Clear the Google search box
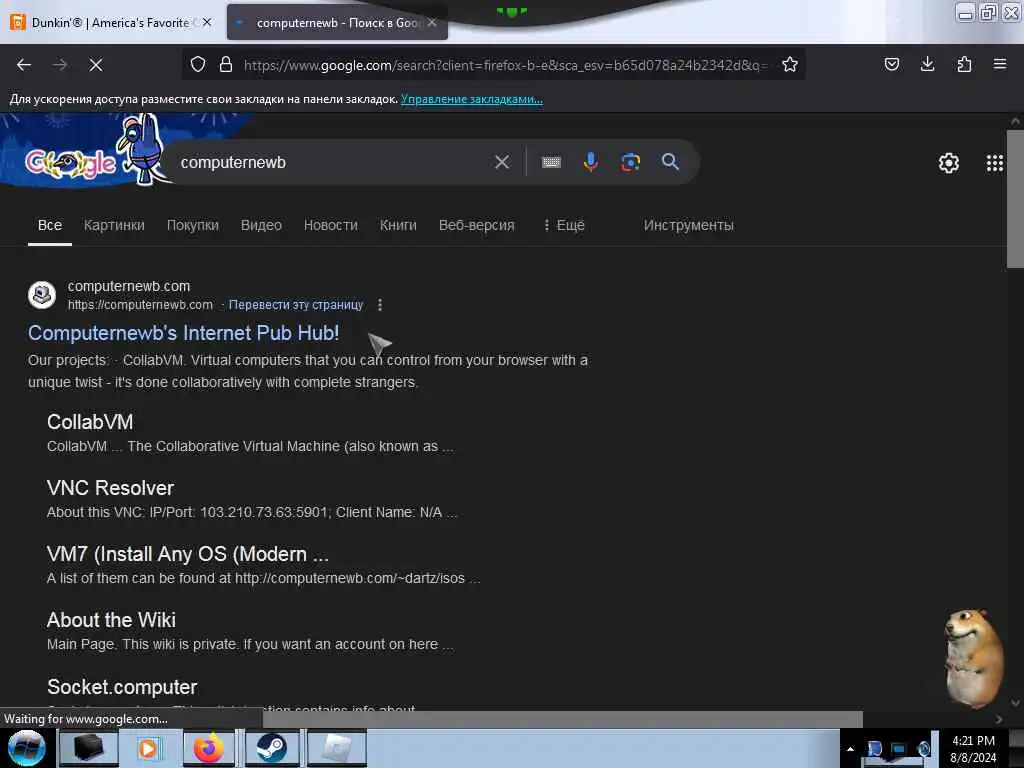Image resolution: width=1024 pixels, height=768 pixels. 502,162
